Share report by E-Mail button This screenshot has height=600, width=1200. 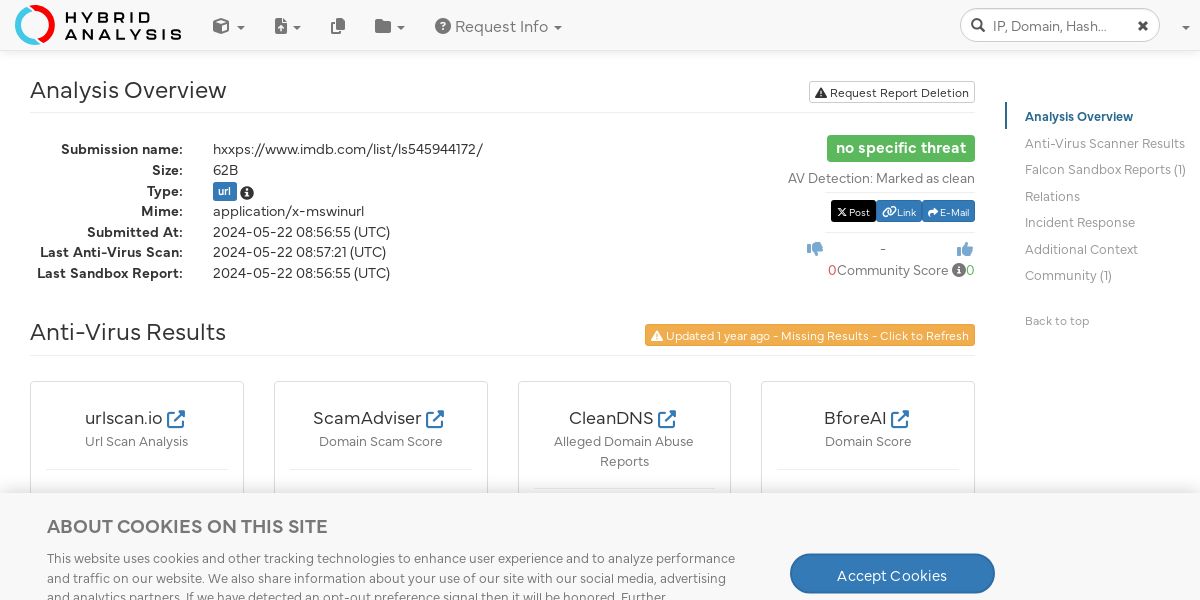tap(948, 212)
